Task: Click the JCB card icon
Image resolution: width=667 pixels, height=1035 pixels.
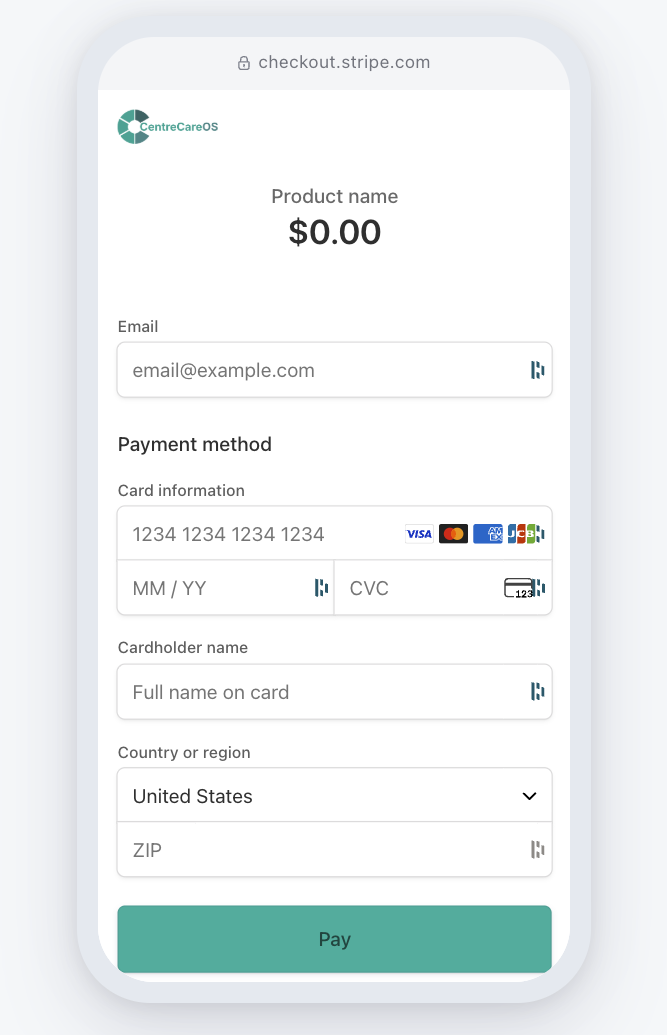Action: [521, 533]
